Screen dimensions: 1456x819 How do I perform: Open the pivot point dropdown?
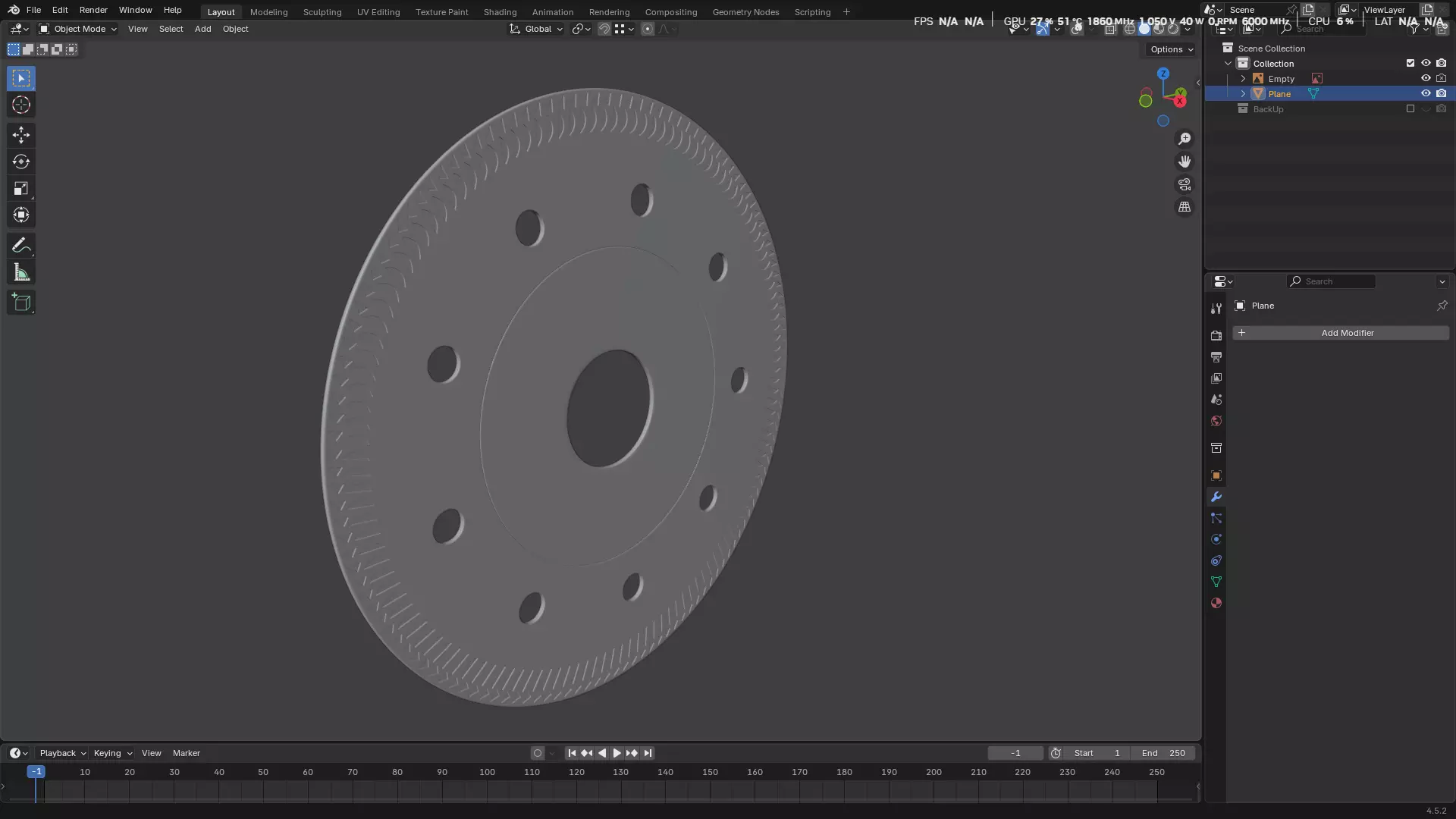pos(581,29)
